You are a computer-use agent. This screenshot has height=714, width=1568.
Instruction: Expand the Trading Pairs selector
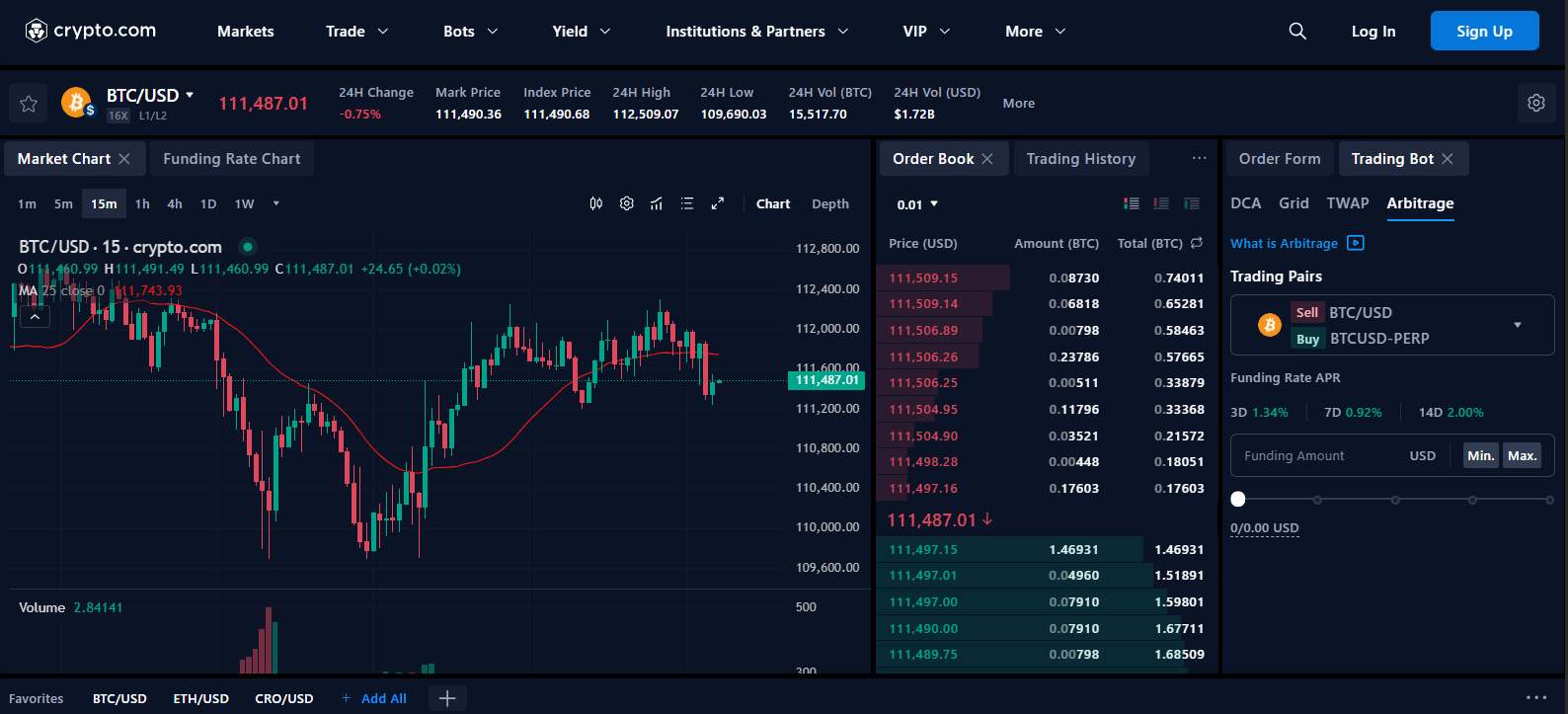coord(1517,325)
